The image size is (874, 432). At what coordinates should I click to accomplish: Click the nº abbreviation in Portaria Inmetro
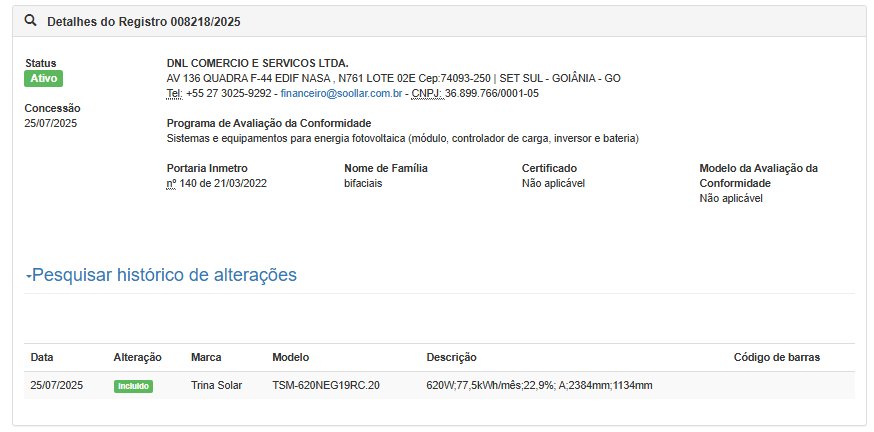[172, 183]
